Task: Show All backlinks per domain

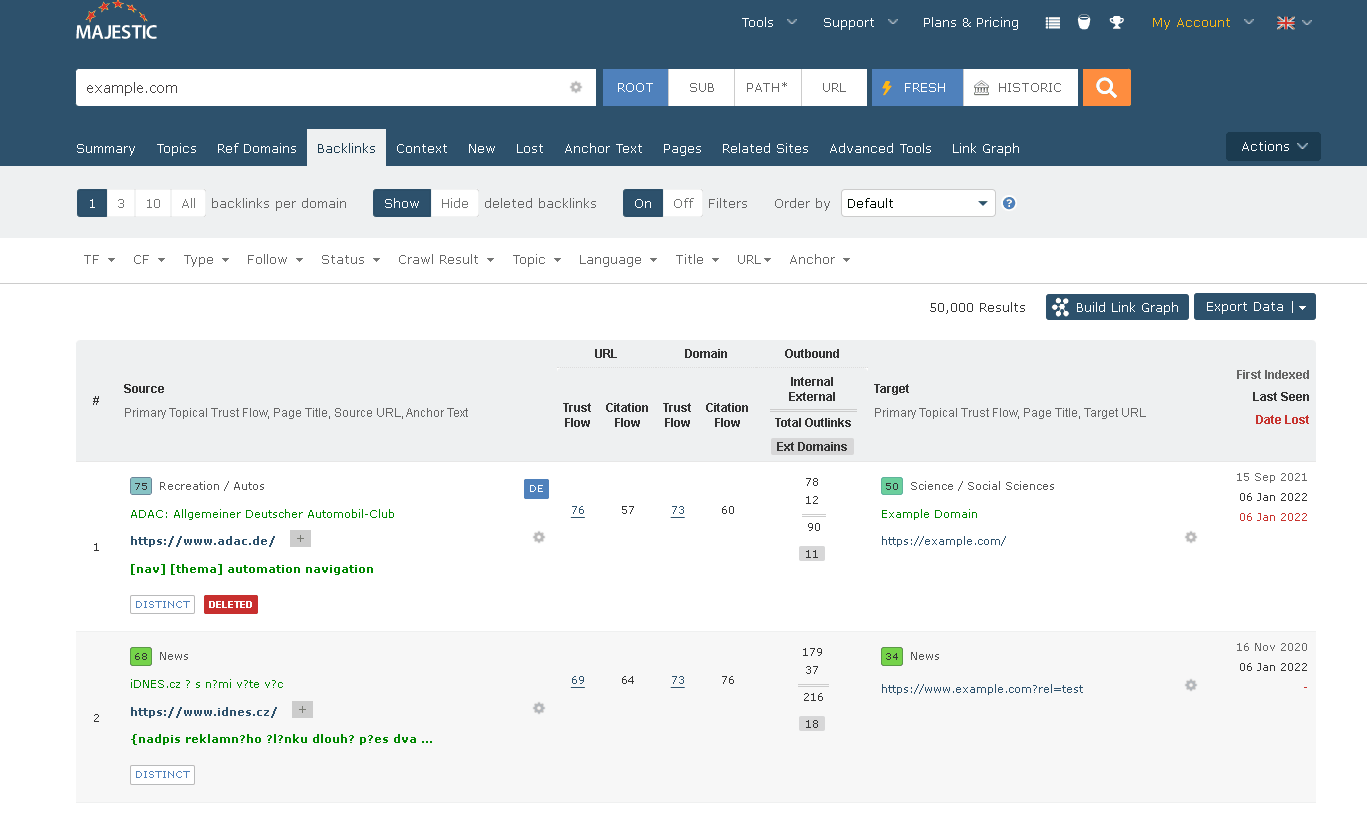Action: point(188,203)
